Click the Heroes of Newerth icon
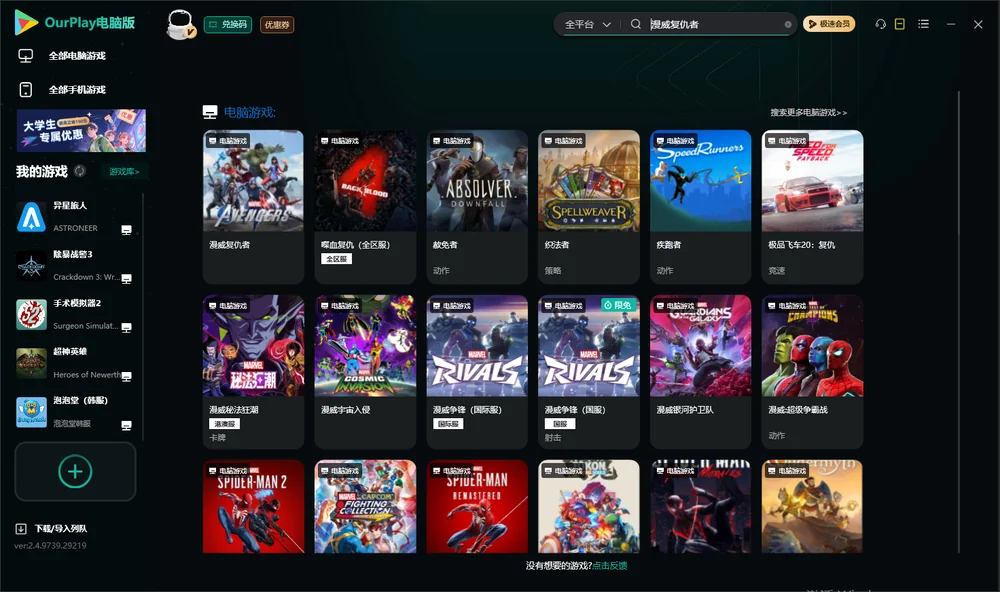 31,364
